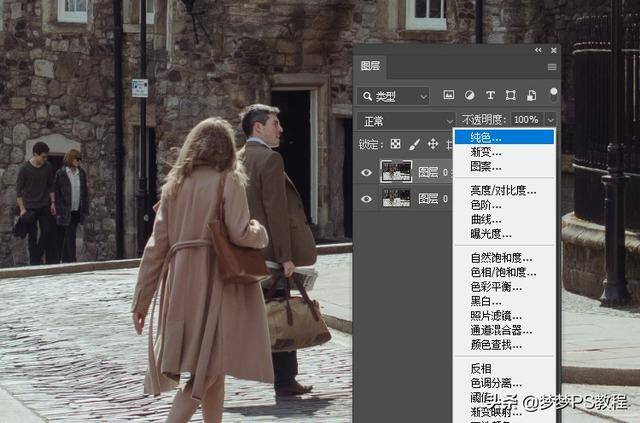The height and width of the screenshot is (423, 640).
Task: Filter layers by adjustment layer icon
Action: click(469, 96)
